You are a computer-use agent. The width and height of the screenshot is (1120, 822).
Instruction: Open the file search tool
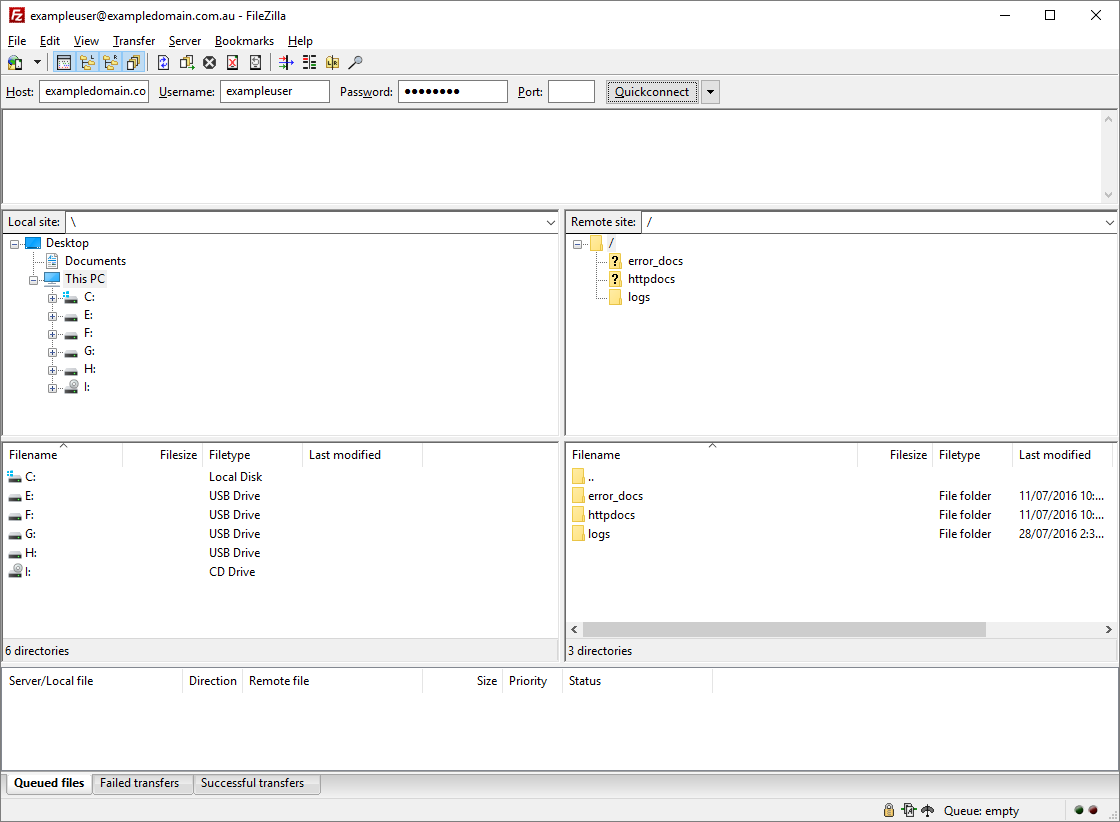(x=353, y=62)
